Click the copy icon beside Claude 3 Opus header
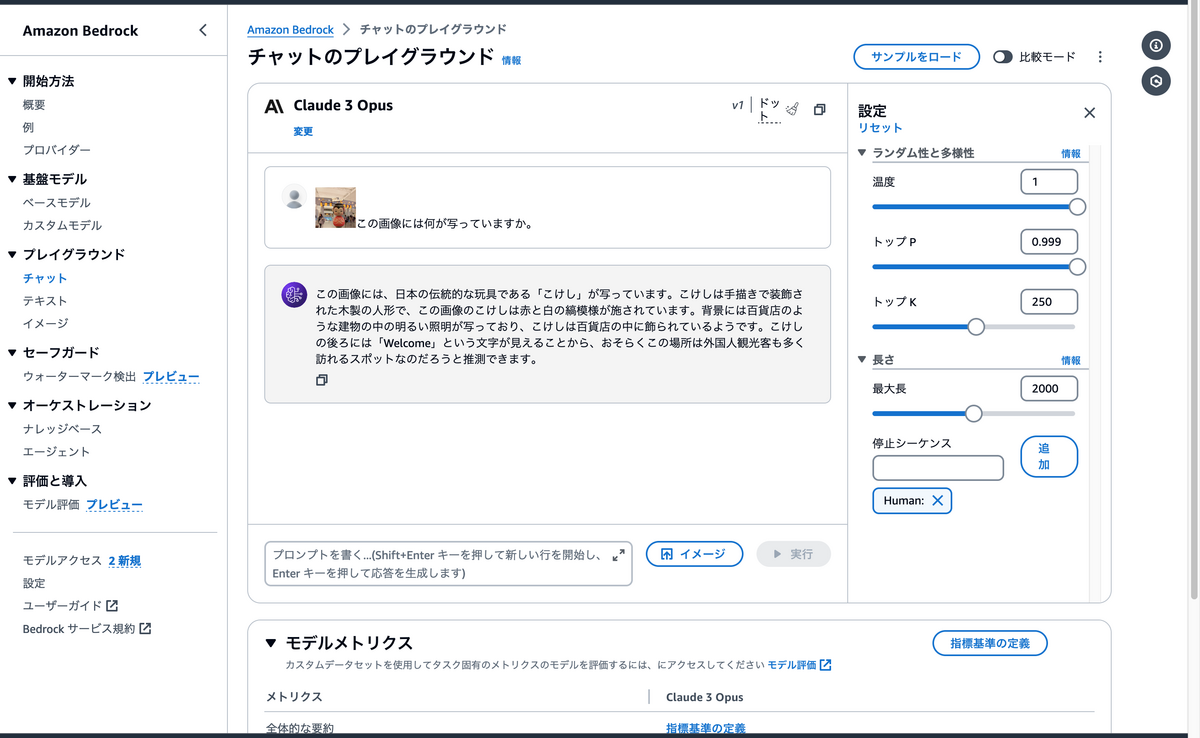The height and width of the screenshot is (738, 1200). coord(820,109)
